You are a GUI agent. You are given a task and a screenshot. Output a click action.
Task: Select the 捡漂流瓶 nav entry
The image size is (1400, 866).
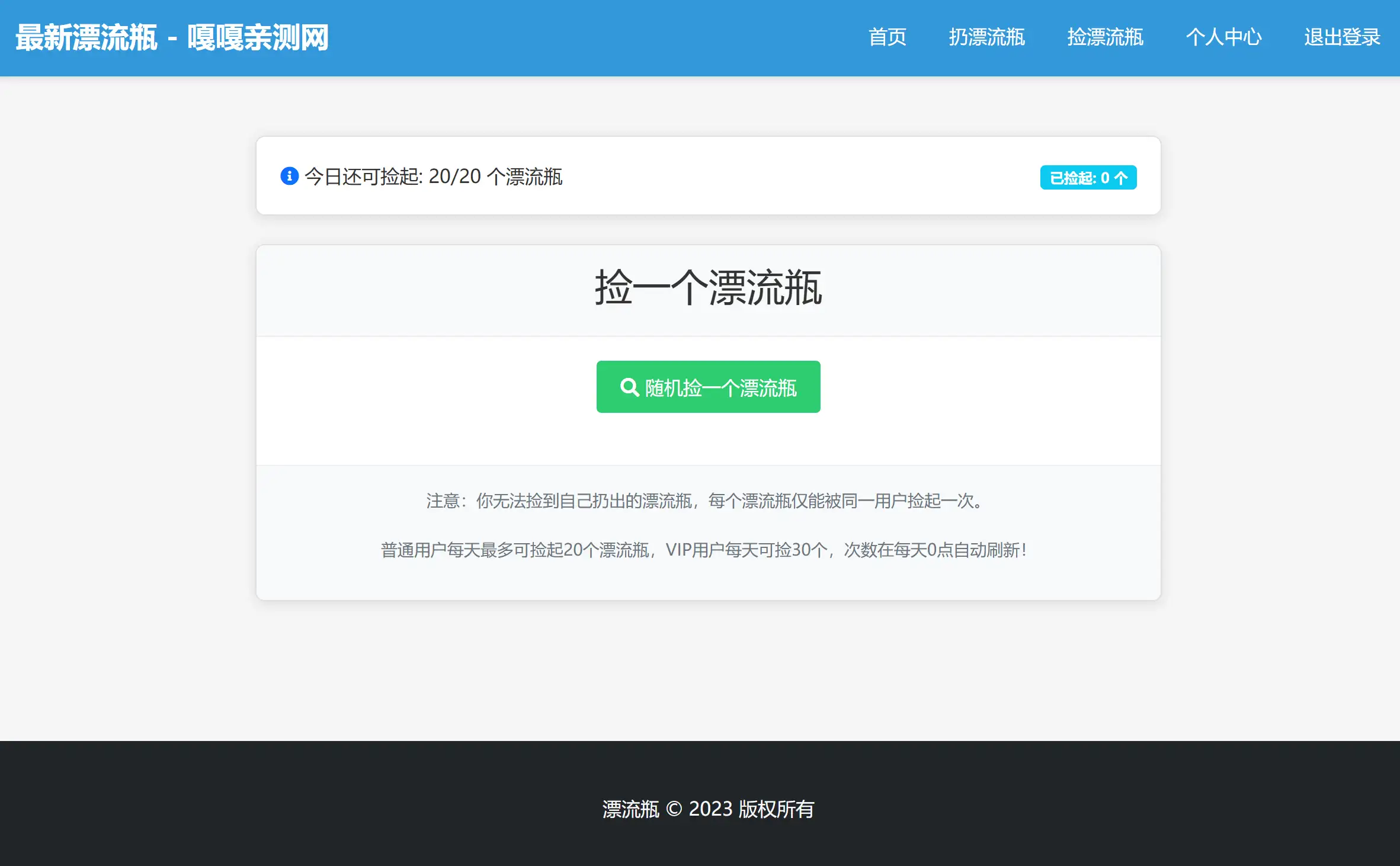tap(1106, 37)
